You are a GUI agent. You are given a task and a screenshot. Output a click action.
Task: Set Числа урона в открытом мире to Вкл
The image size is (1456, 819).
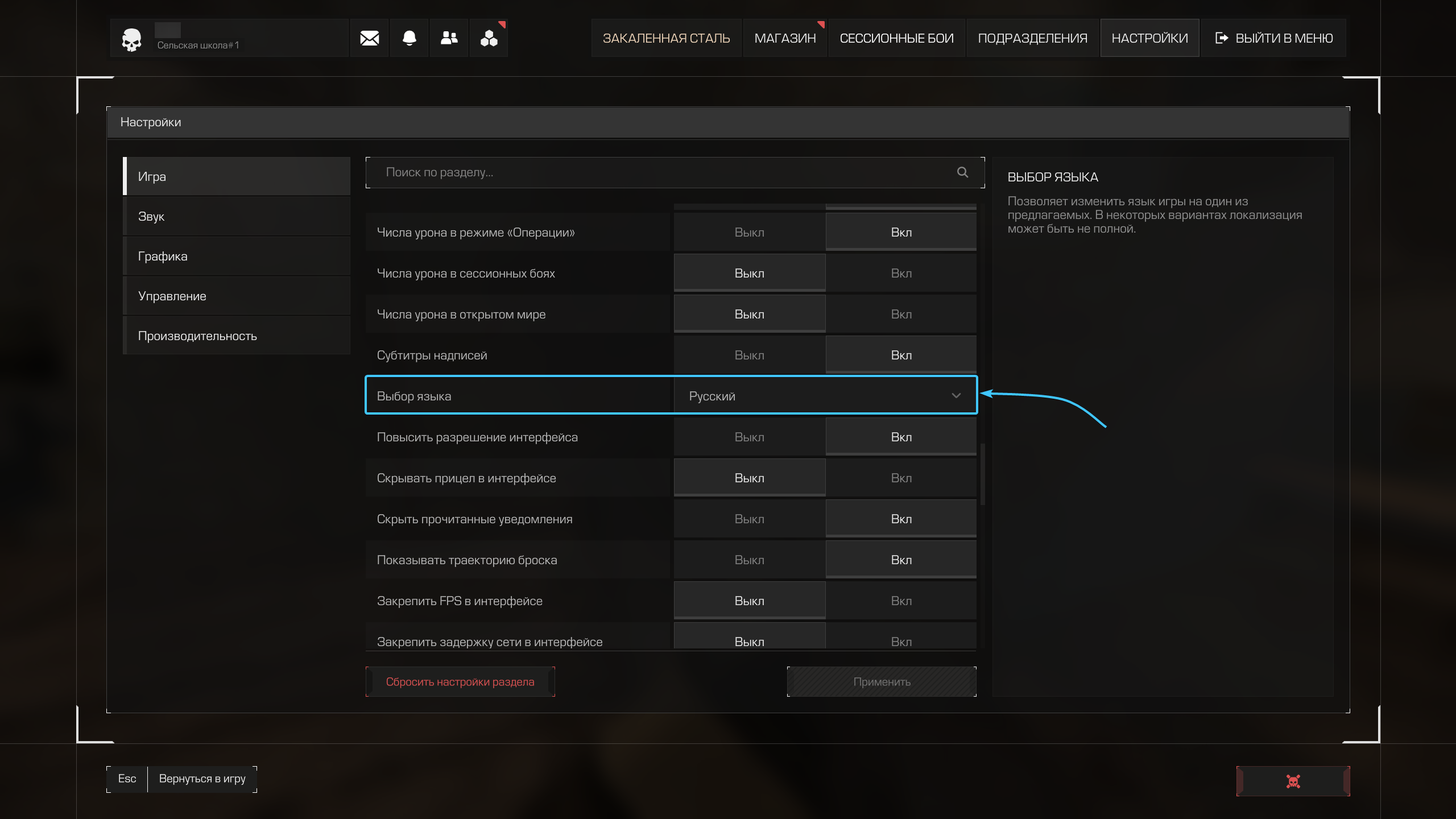(x=901, y=315)
